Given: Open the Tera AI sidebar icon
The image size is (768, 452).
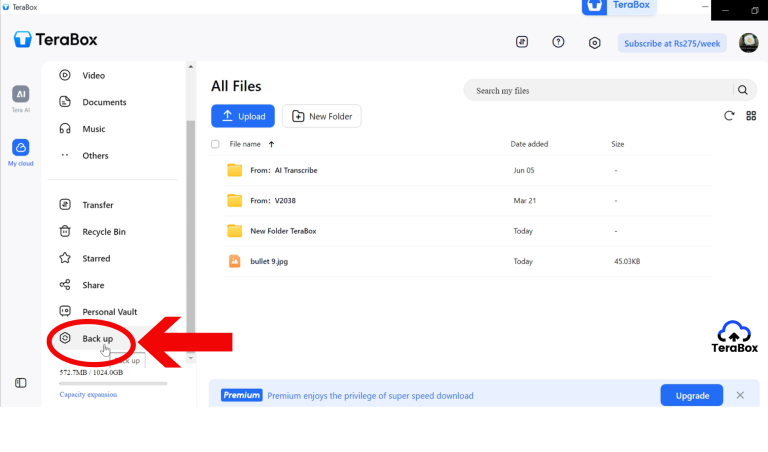Looking at the screenshot, I should tap(21, 98).
